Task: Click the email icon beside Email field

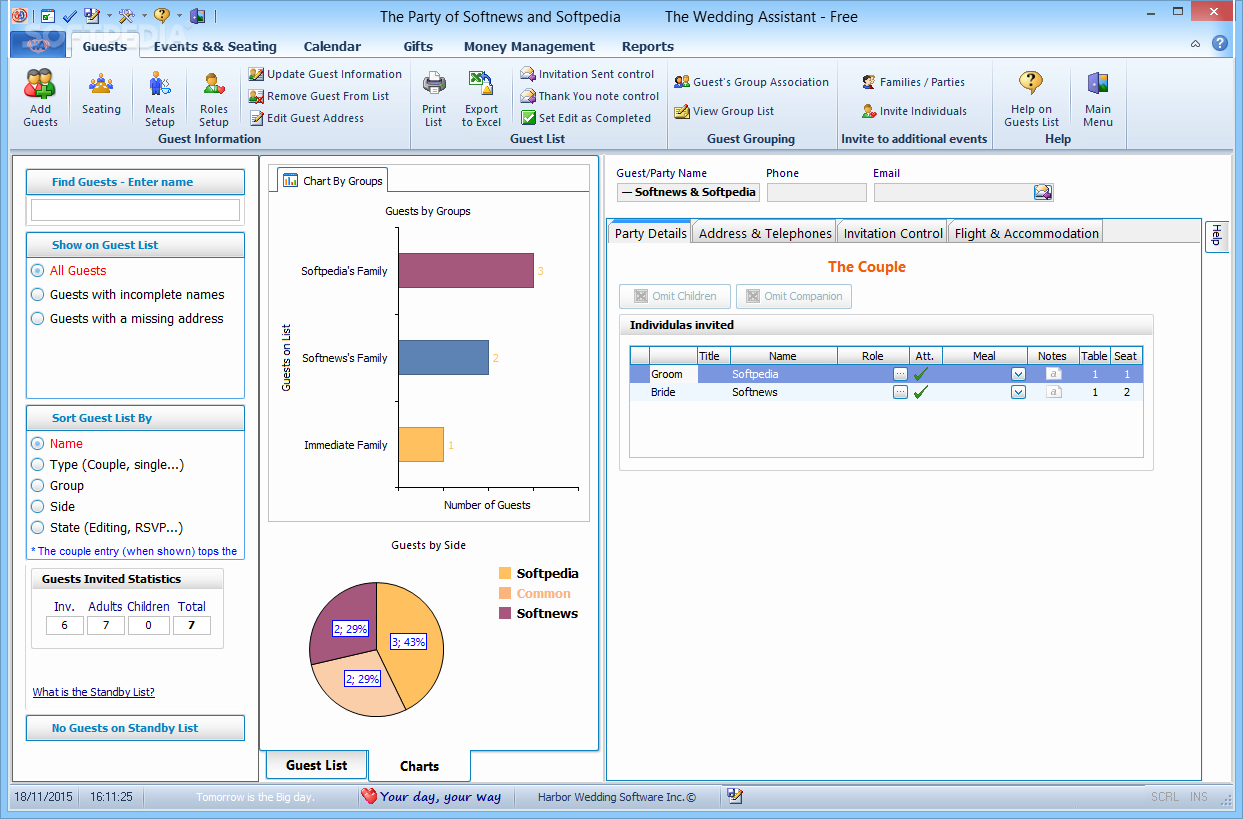Action: click(x=1042, y=192)
